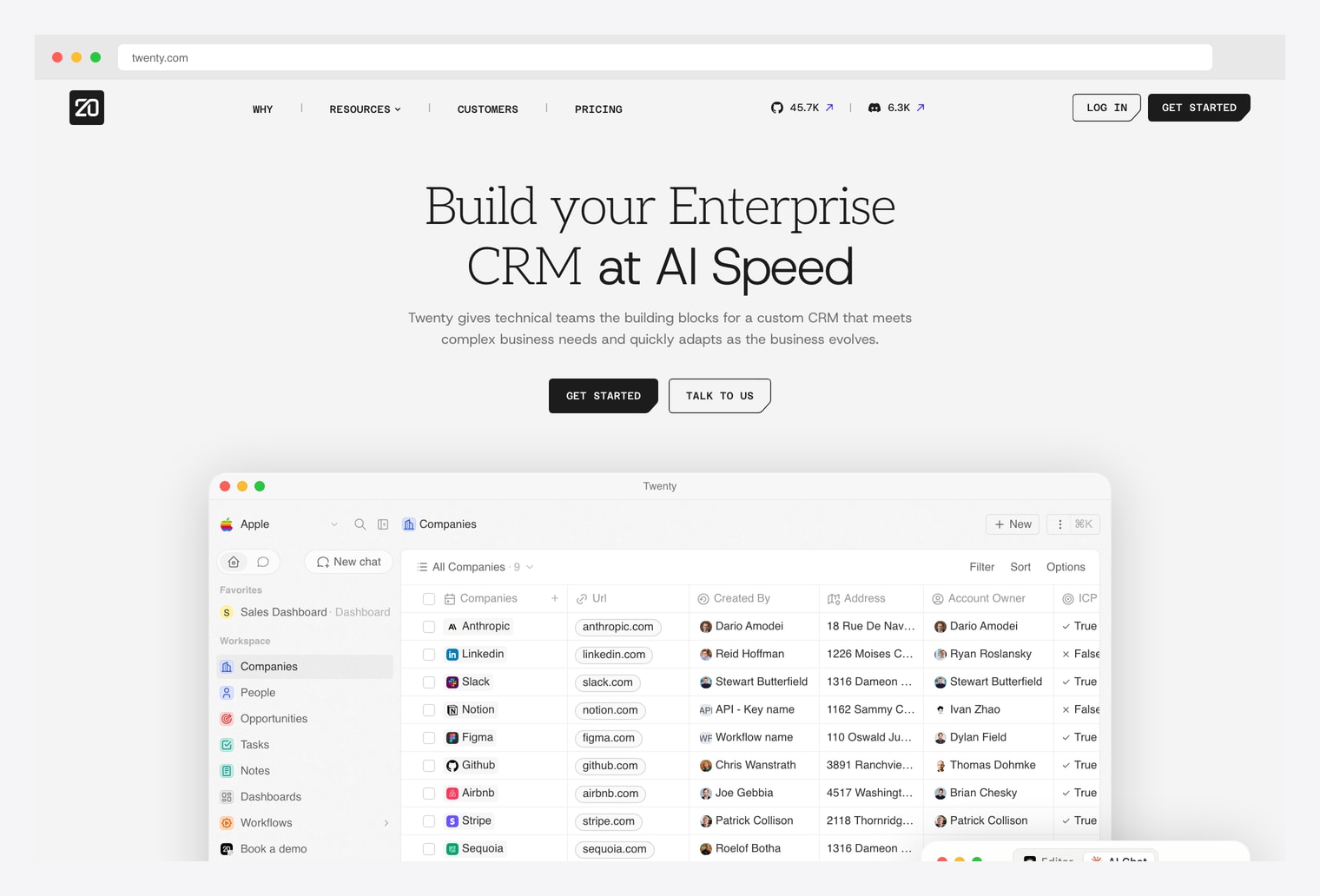Screen dimensions: 1320x896
Task: Click the Stripe company logo icon
Action: point(452,820)
